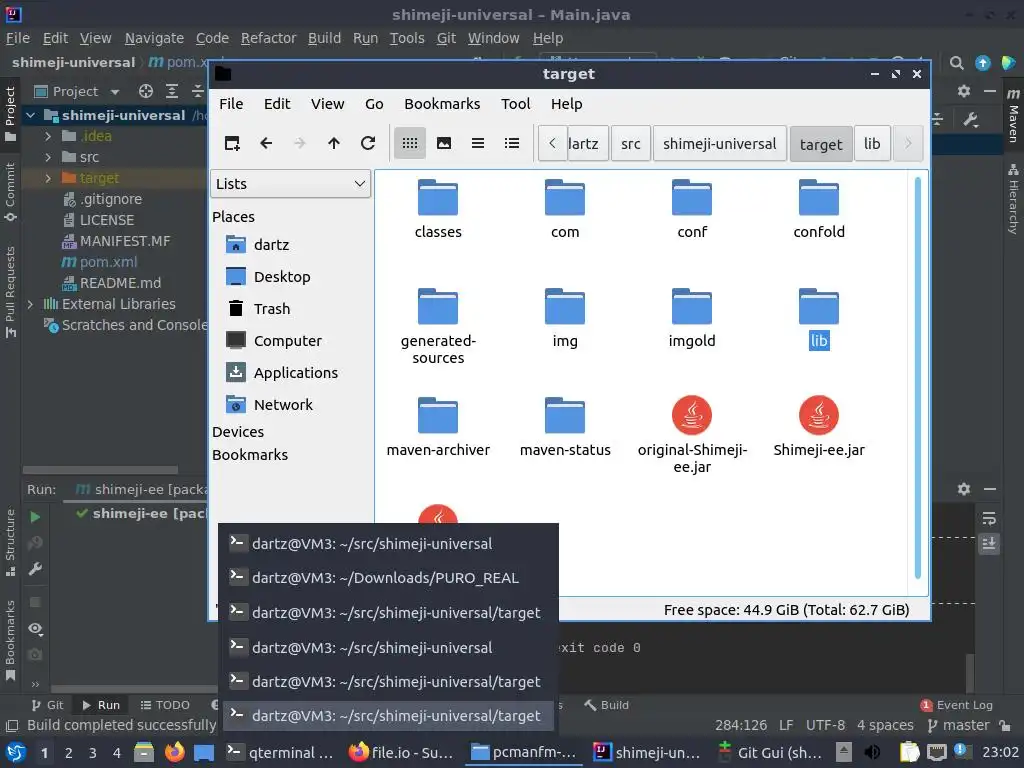Select the lib folder
Screen dimensions: 1024x768
(x=819, y=319)
